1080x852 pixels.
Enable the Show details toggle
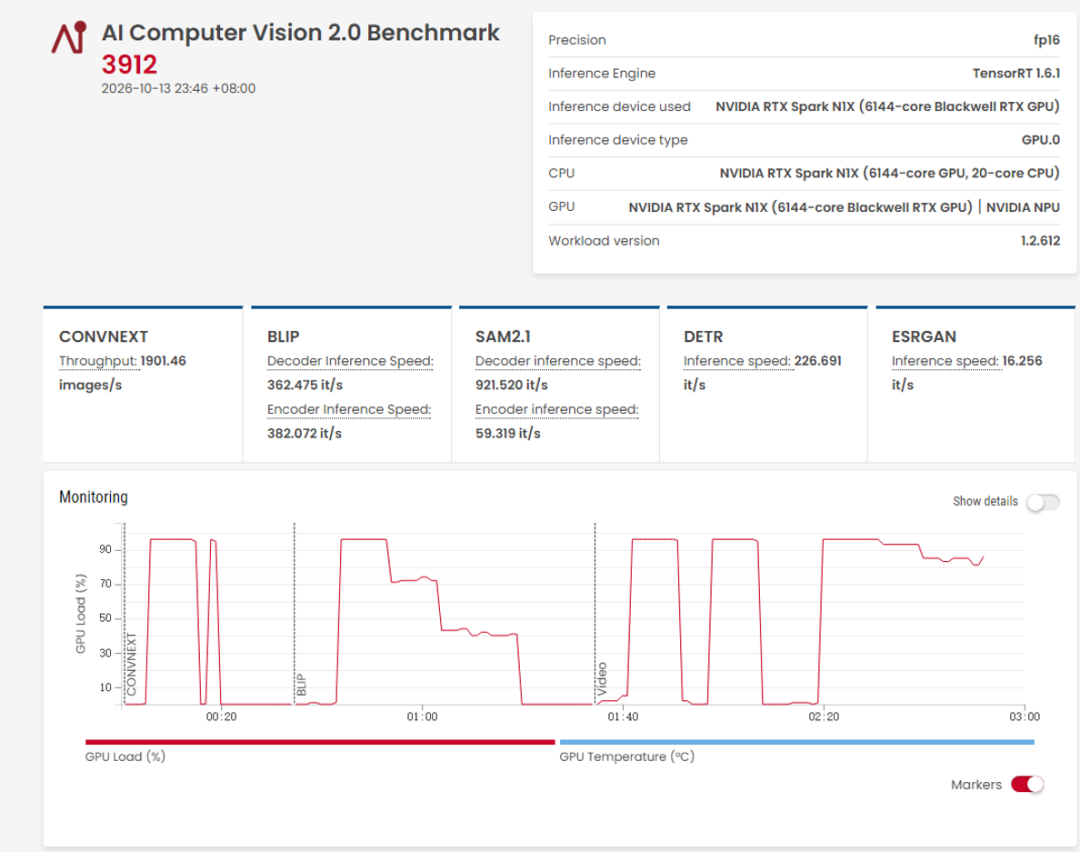click(1043, 502)
